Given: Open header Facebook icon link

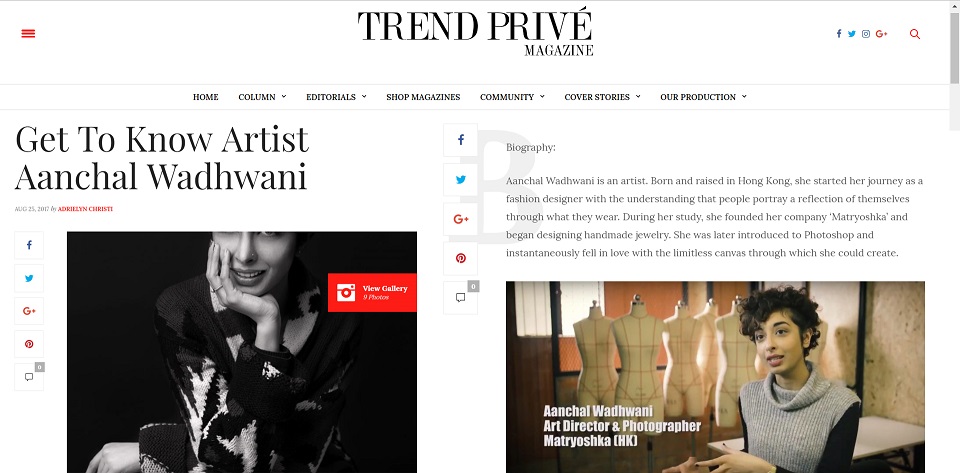Looking at the screenshot, I should coord(839,34).
